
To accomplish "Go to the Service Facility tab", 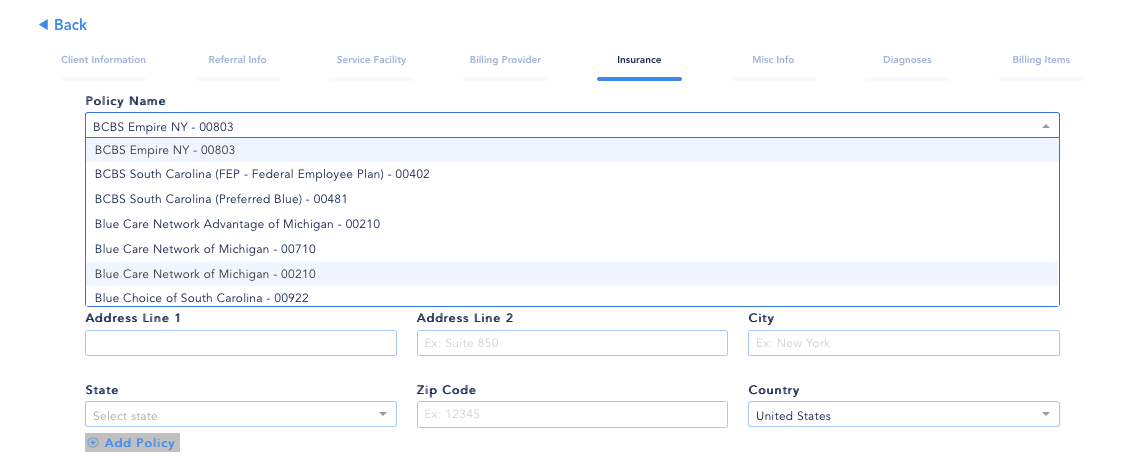I will point(371,60).
